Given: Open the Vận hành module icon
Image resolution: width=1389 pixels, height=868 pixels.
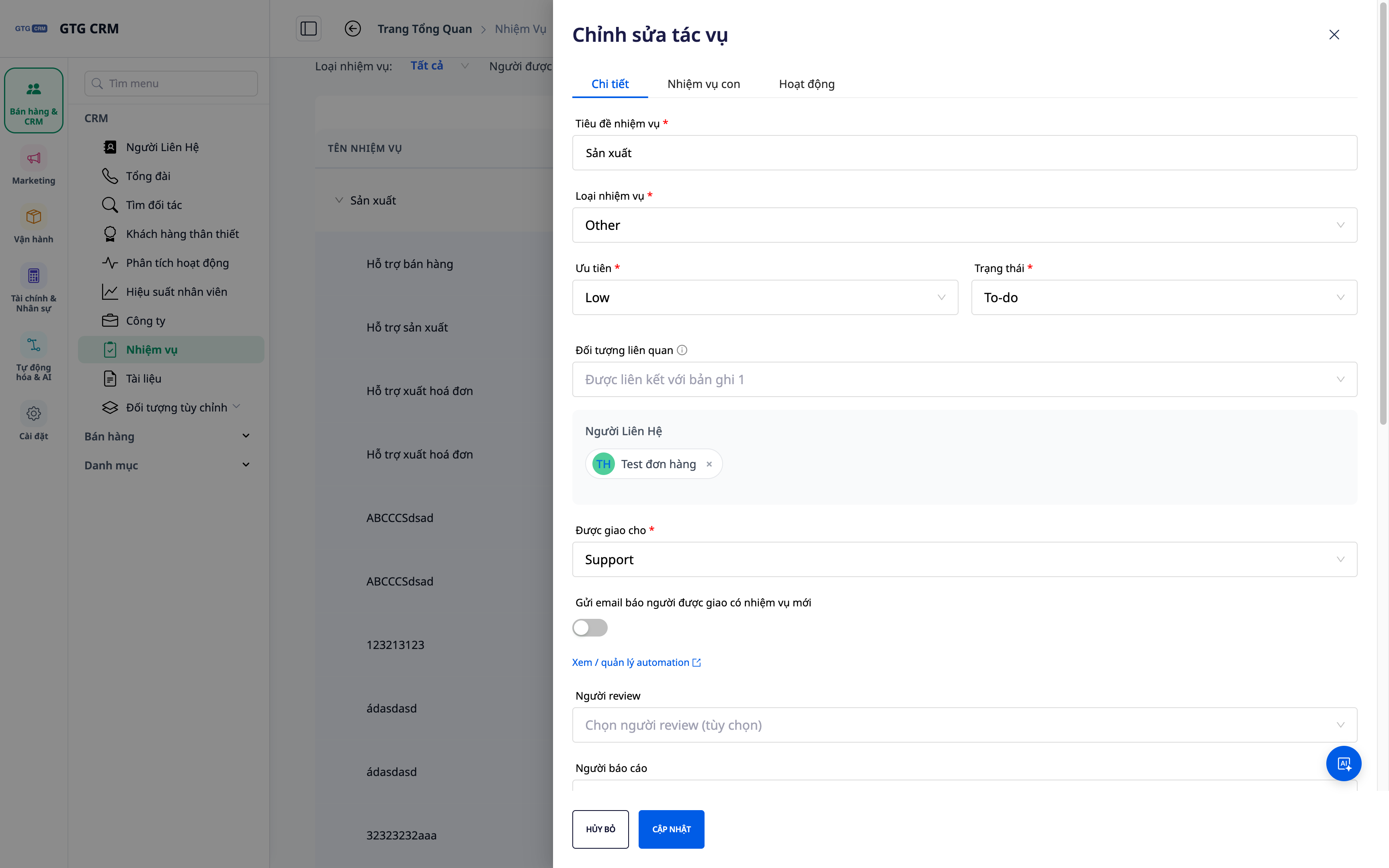Looking at the screenshot, I should (33, 217).
